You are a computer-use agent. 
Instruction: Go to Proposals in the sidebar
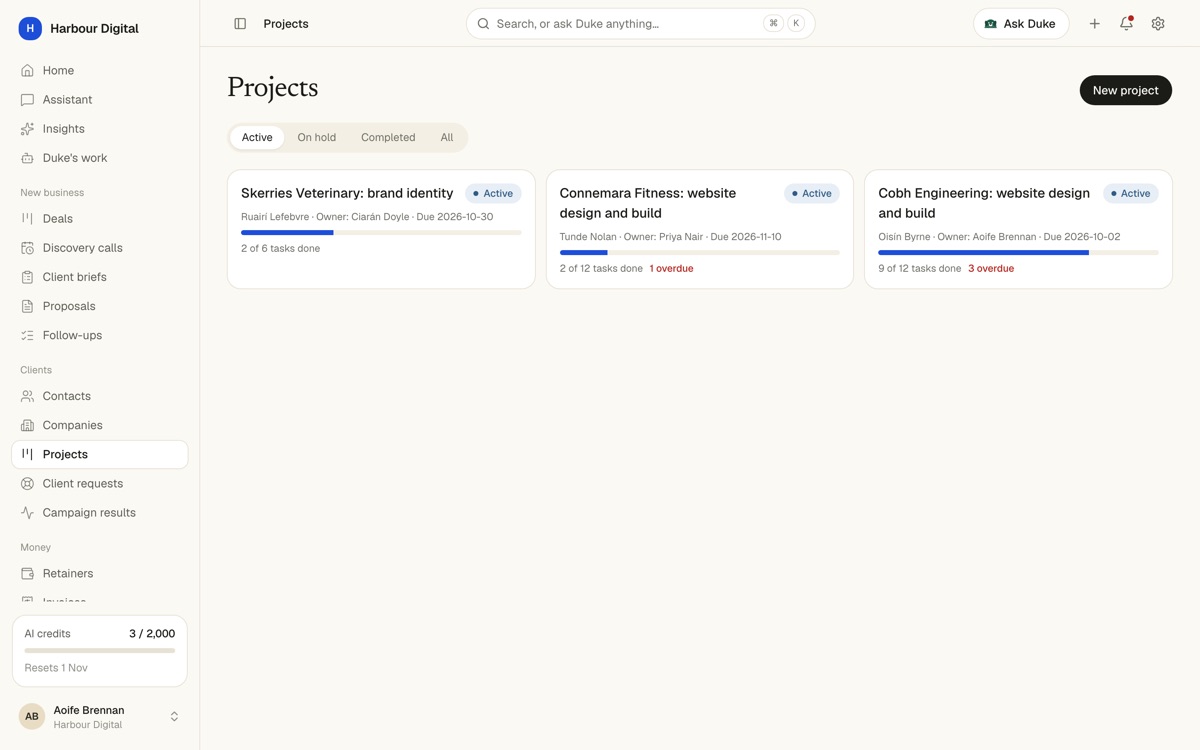(100, 306)
